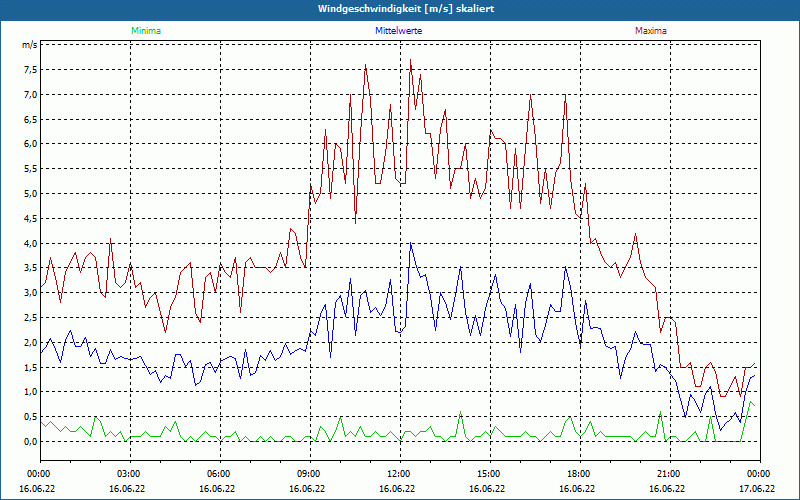Click the 17.06.22 date label

(x=757, y=488)
